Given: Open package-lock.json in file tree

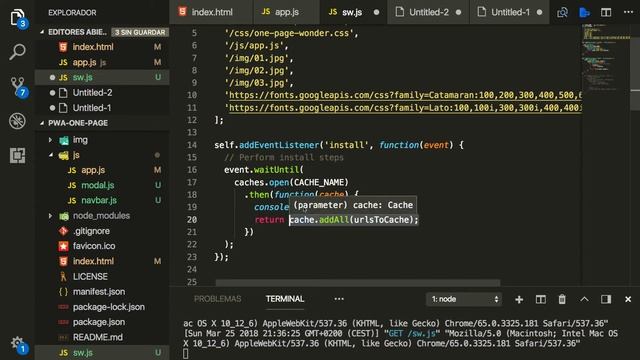Looking at the screenshot, I should 102,307.
